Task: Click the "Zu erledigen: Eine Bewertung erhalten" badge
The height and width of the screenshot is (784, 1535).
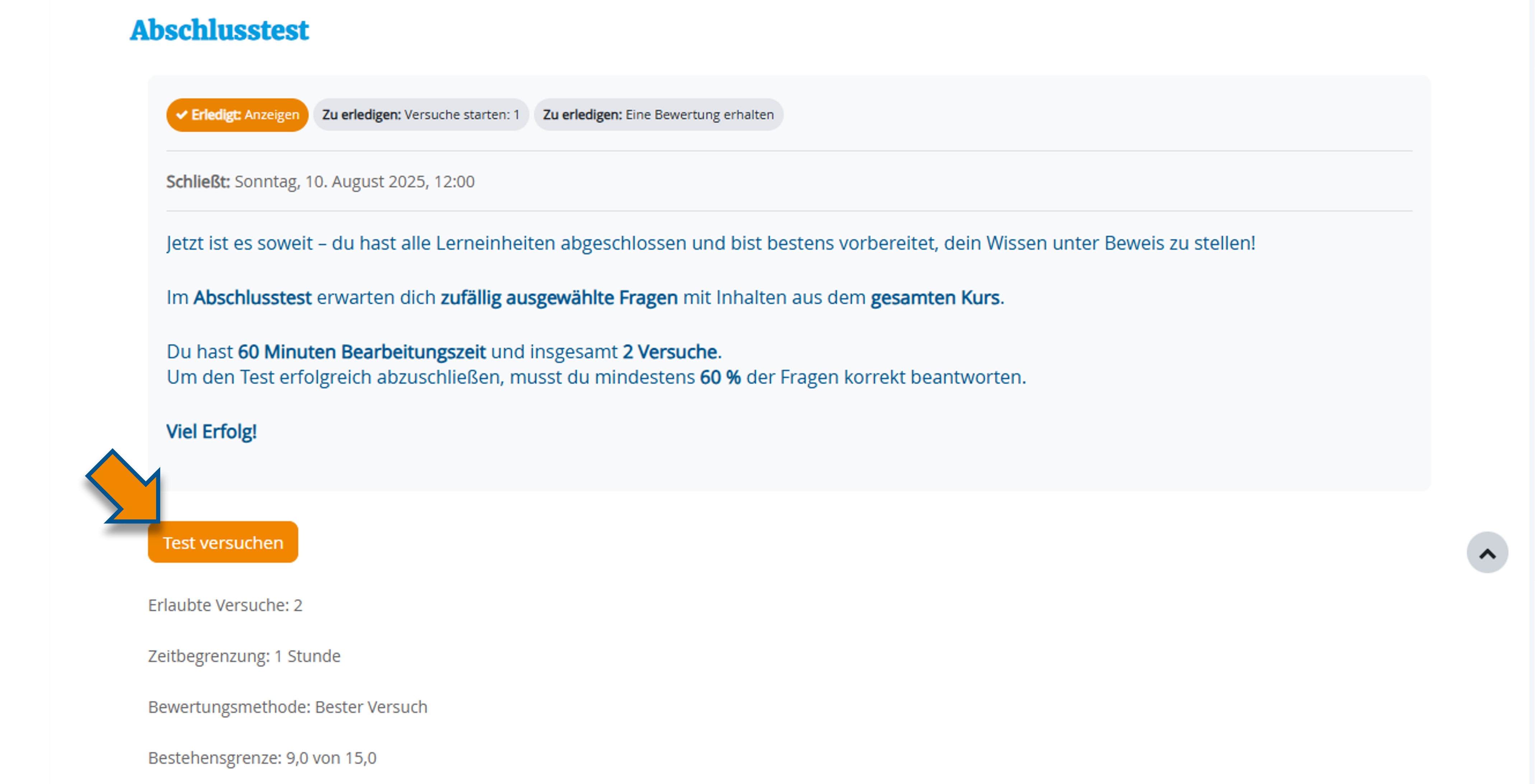Action: click(659, 115)
